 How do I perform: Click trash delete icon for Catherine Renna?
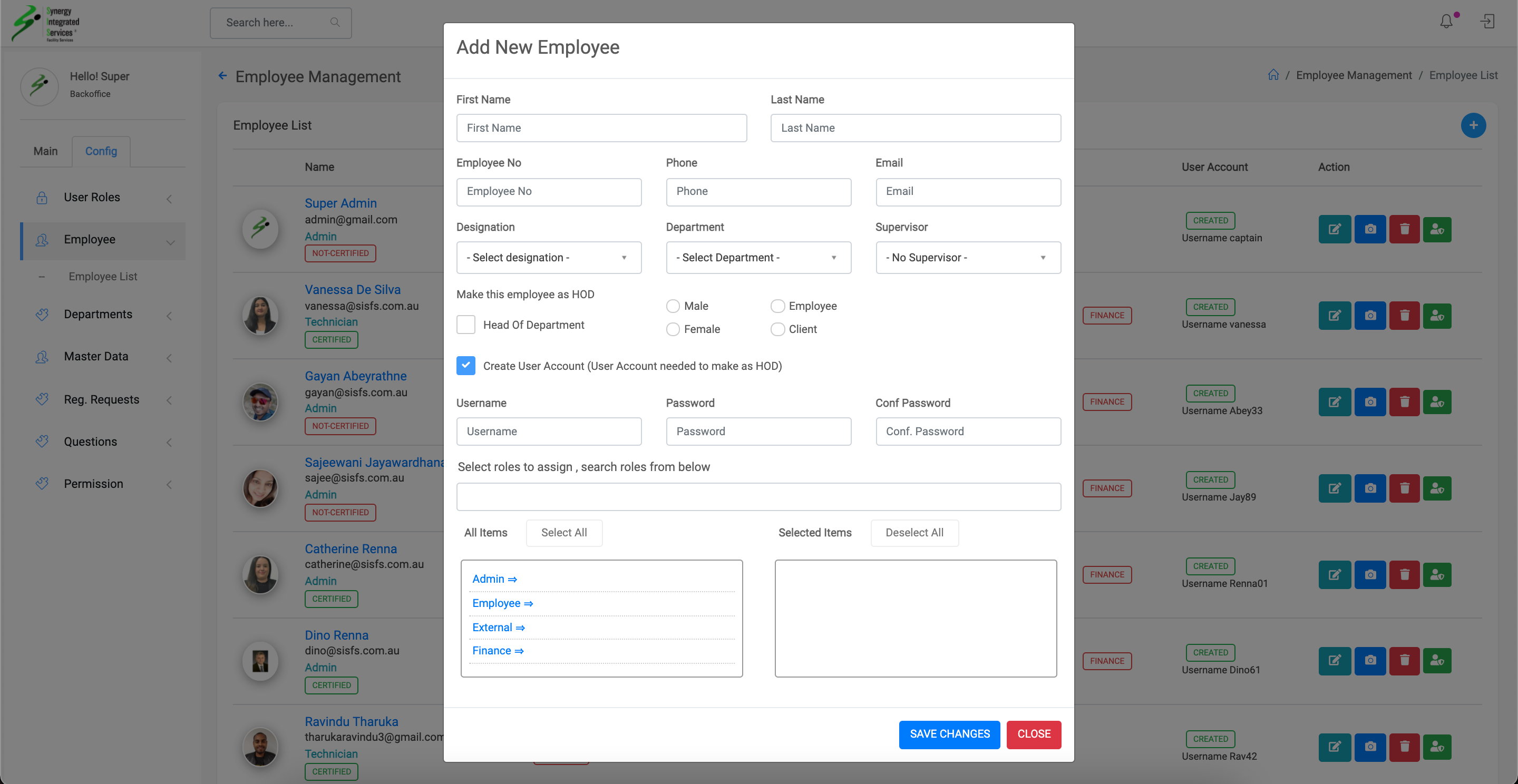coord(1404,574)
